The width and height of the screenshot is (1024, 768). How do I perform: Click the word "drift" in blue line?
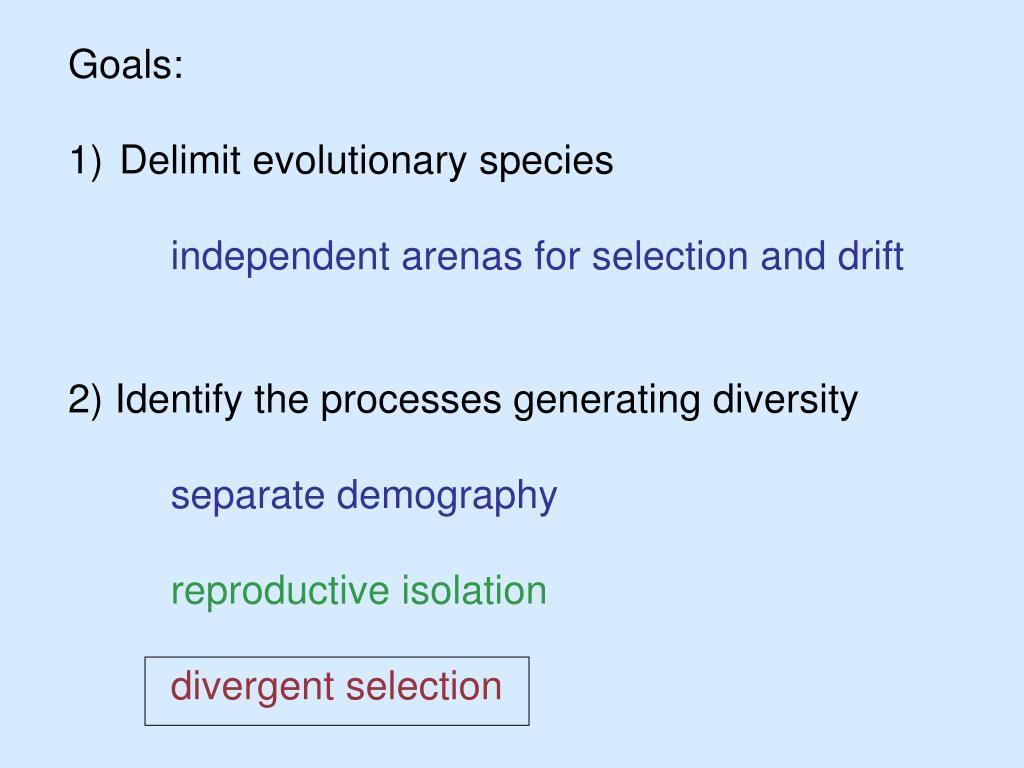(871, 256)
